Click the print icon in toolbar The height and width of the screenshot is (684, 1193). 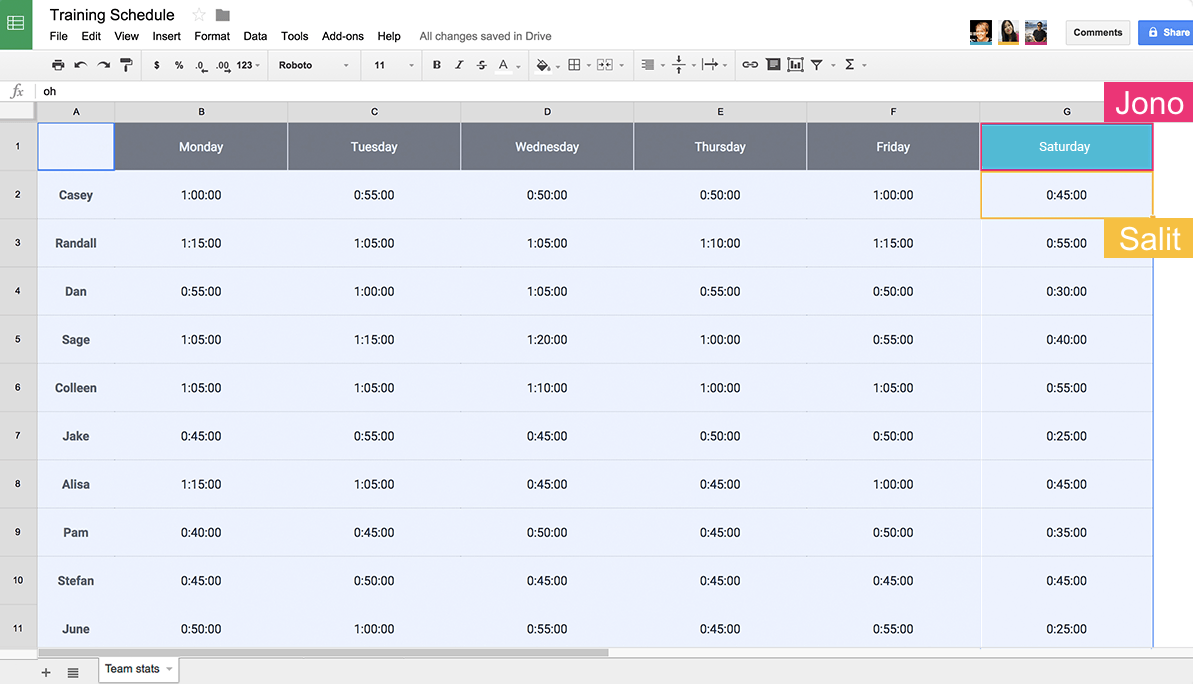[58, 65]
